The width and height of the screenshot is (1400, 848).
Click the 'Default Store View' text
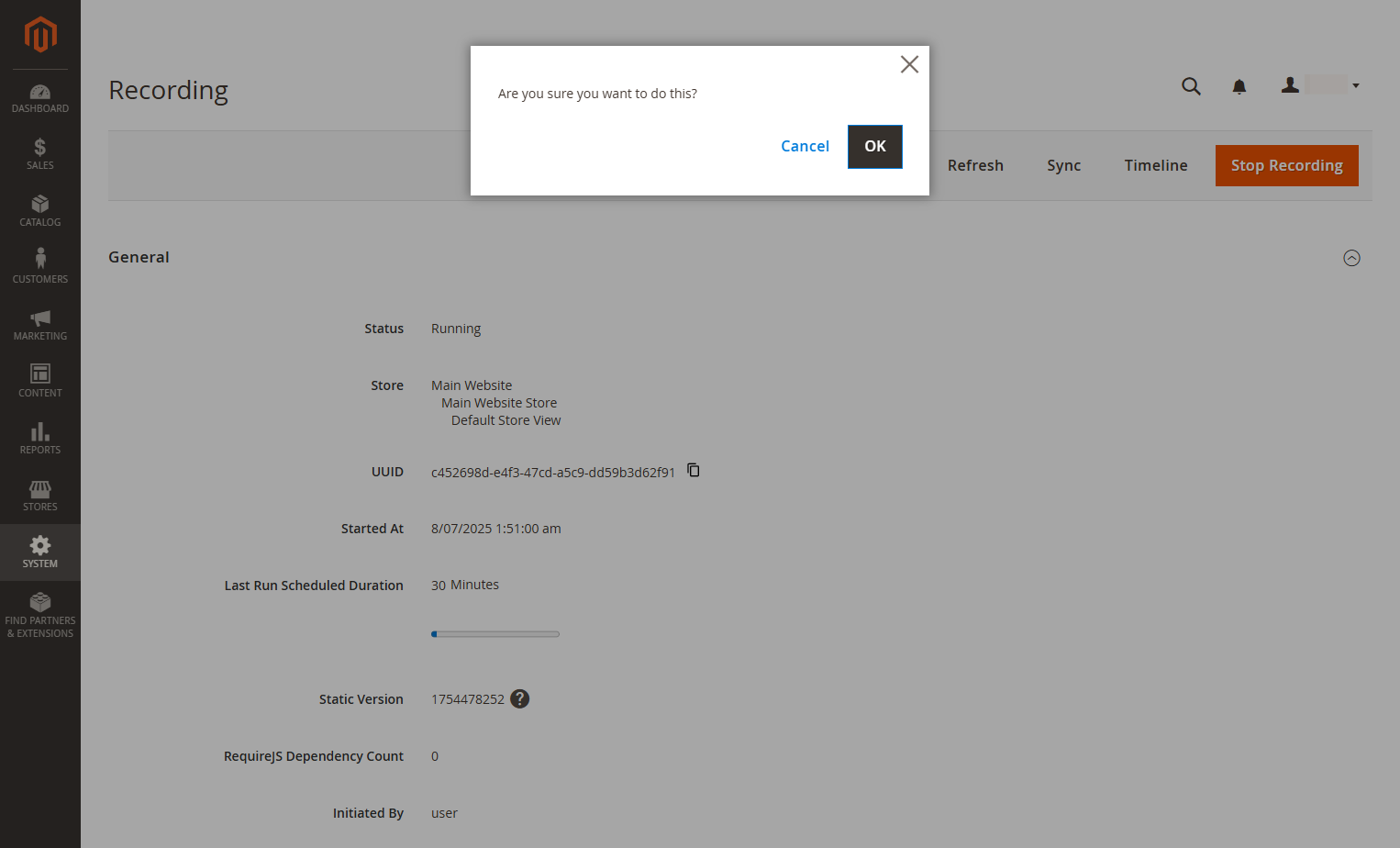(506, 420)
